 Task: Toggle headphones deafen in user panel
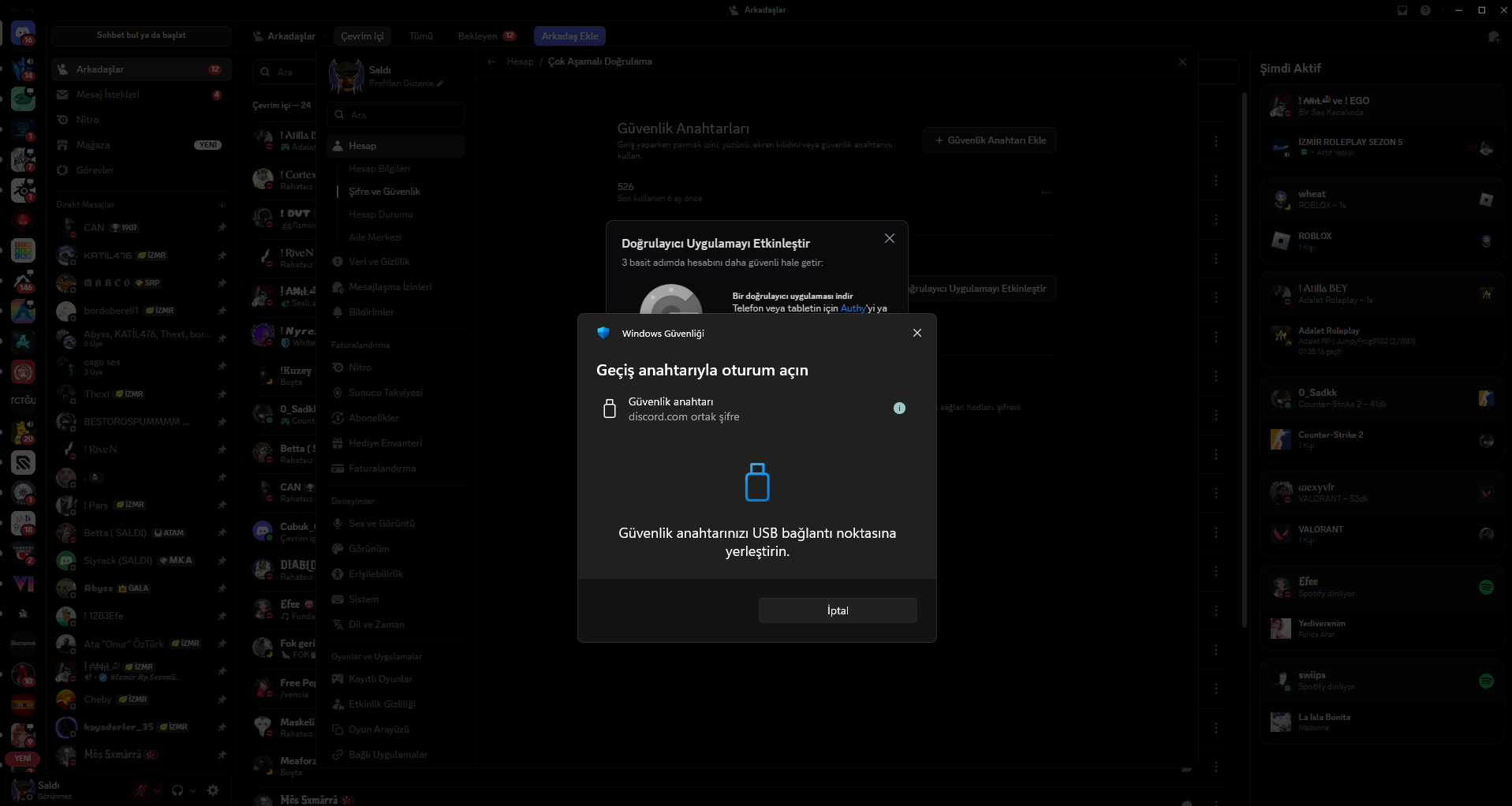coord(177,790)
